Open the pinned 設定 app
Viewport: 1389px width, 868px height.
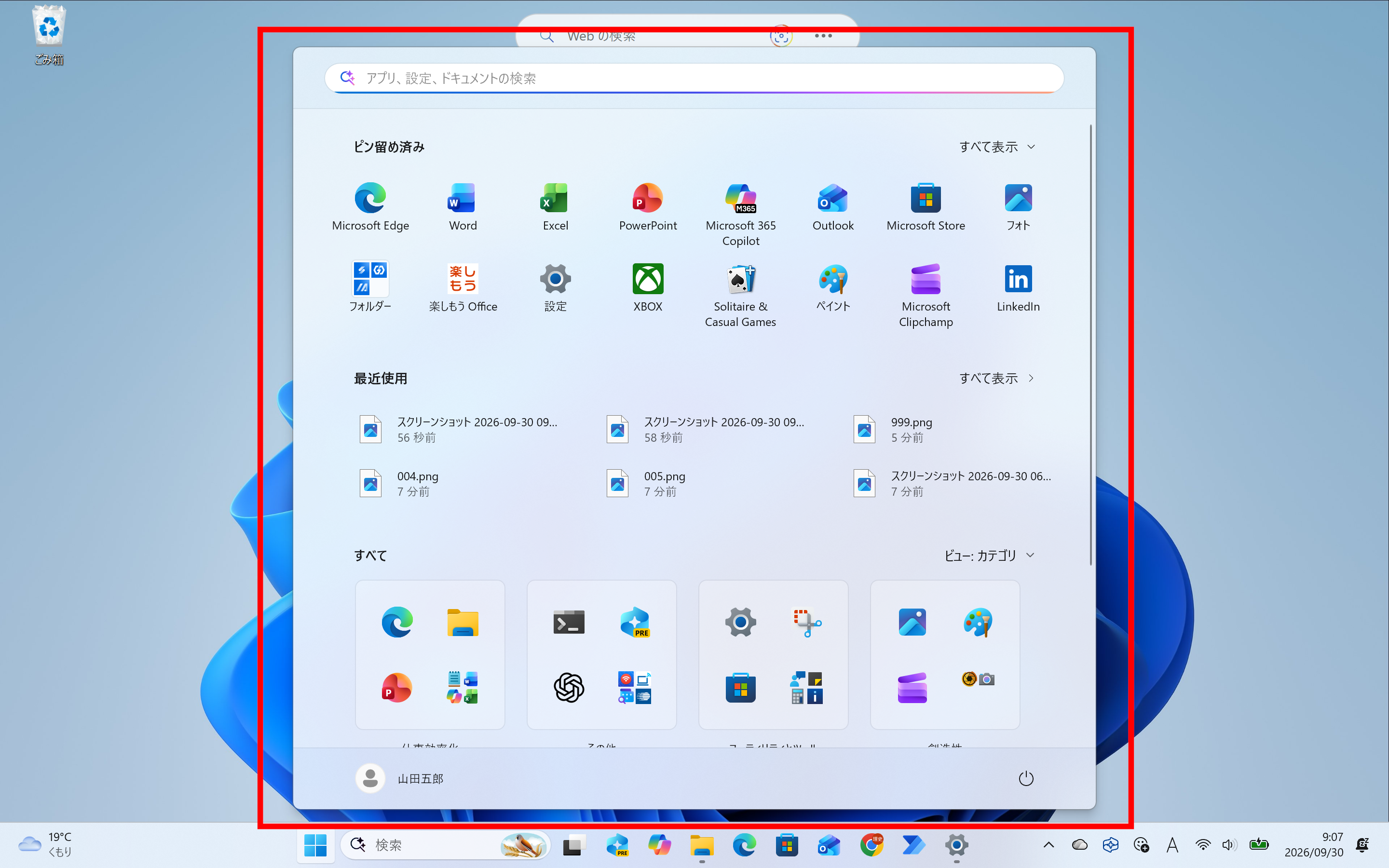[x=555, y=287]
